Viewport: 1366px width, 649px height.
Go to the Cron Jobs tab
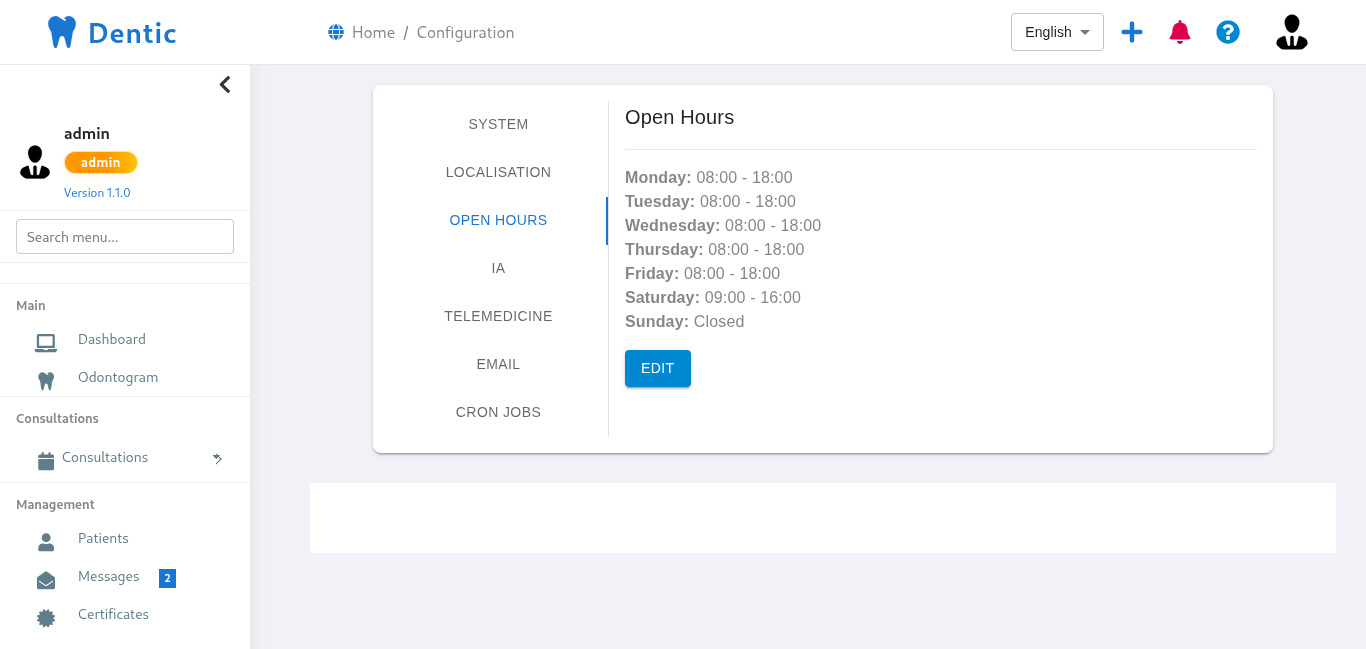(498, 412)
